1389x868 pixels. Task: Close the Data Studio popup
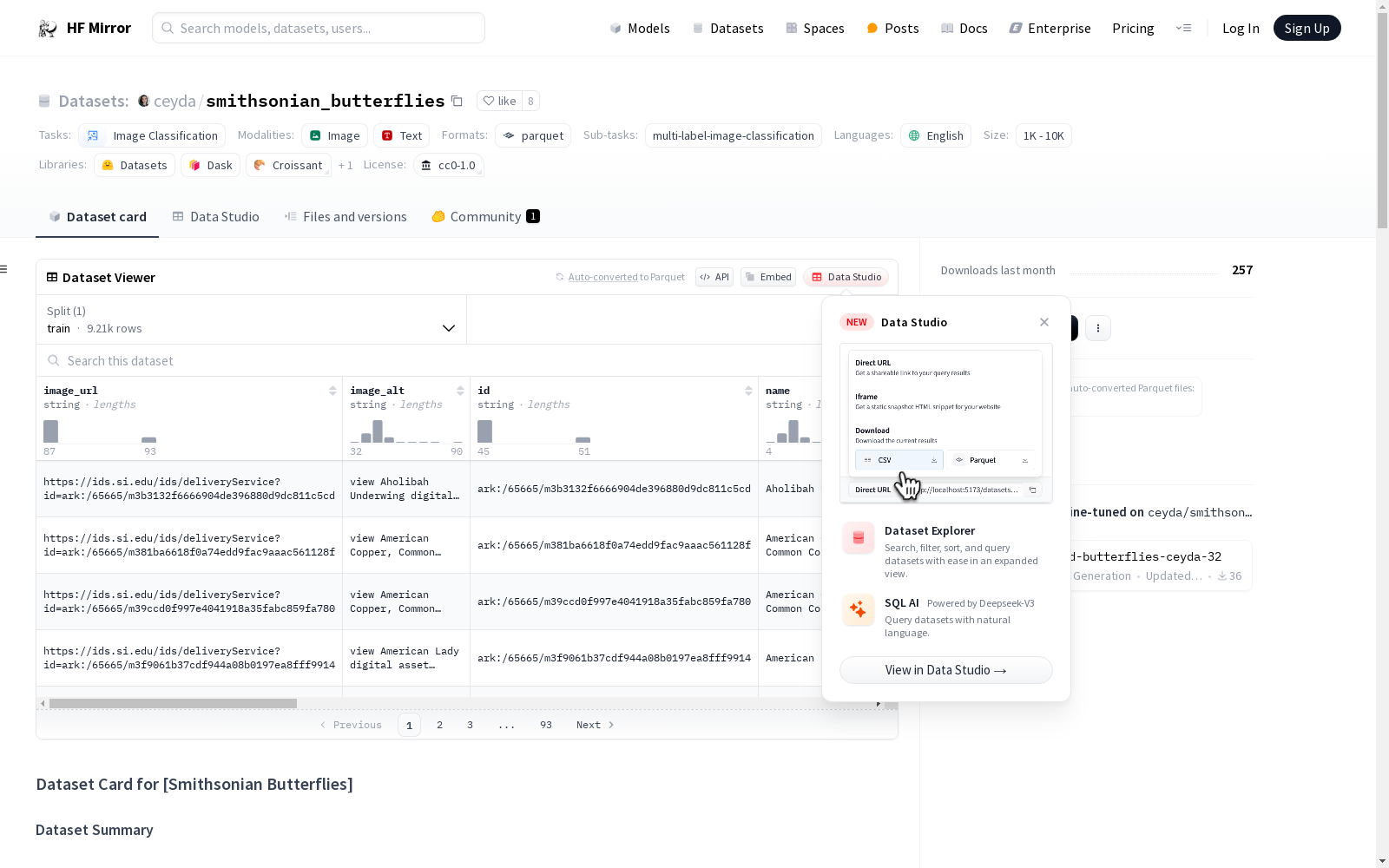click(x=1044, y=322)
